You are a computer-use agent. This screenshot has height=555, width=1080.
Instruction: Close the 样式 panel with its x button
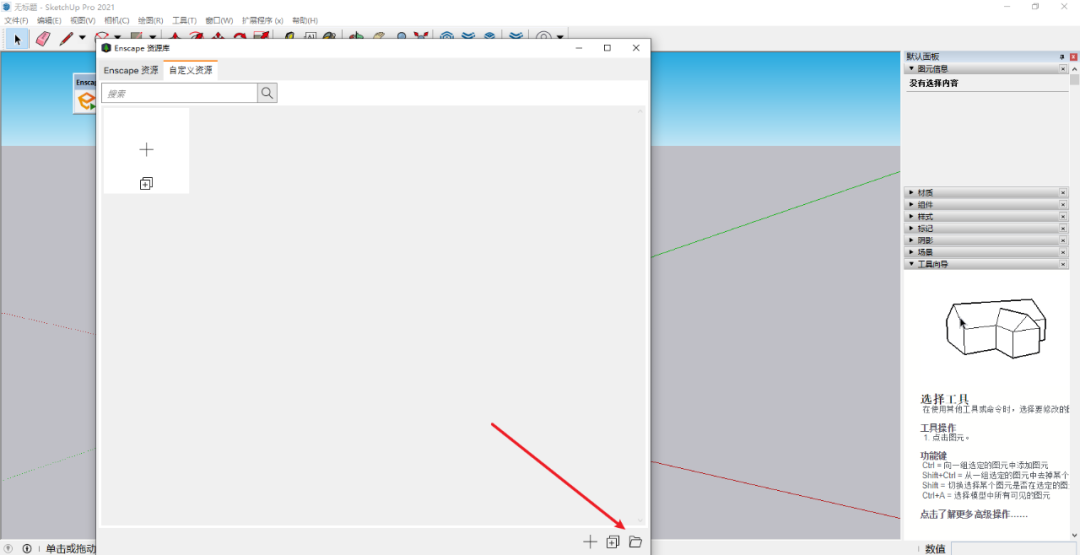[x=1062, y=216]
